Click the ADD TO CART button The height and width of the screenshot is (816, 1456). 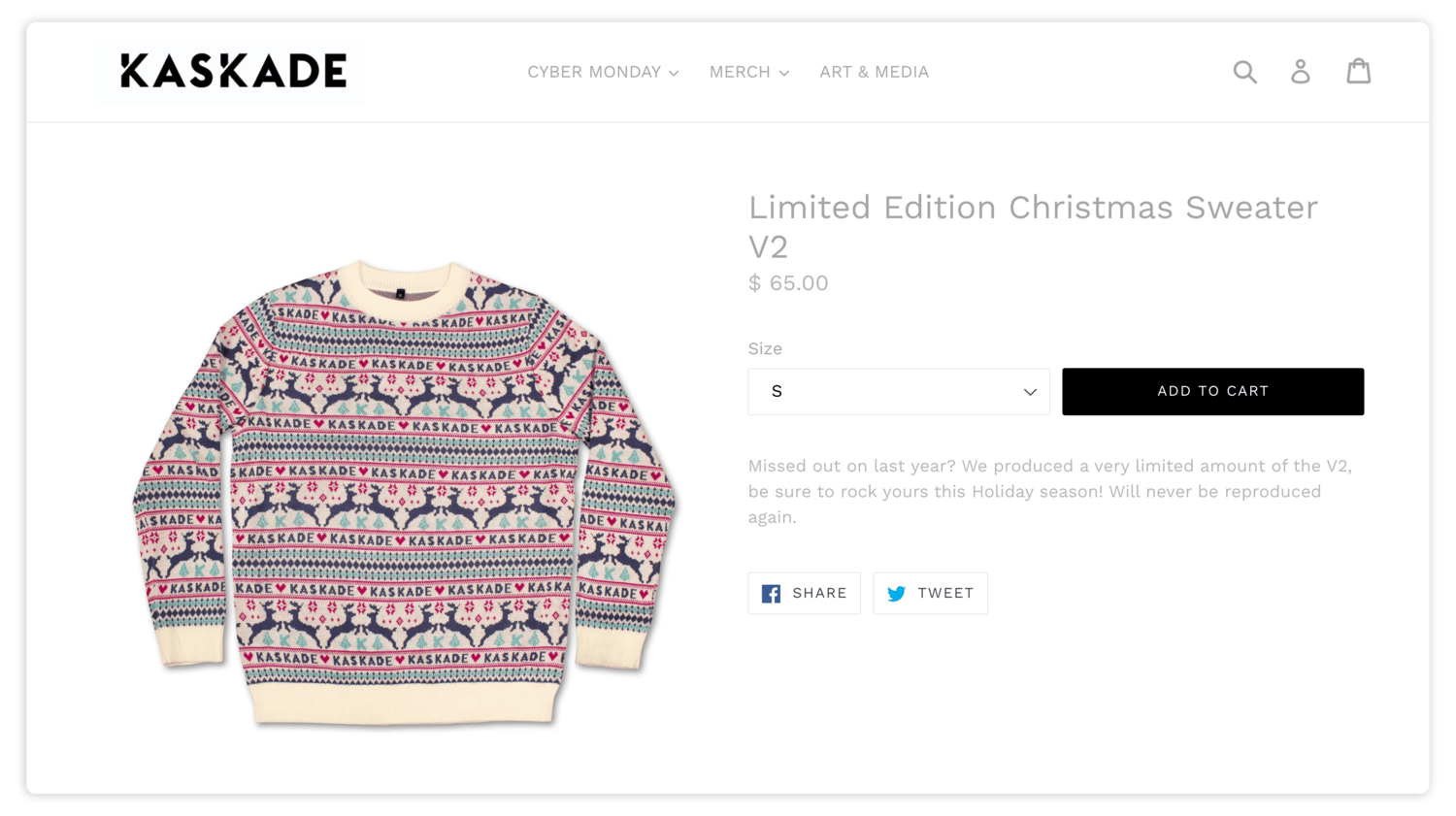(1212, 391)
